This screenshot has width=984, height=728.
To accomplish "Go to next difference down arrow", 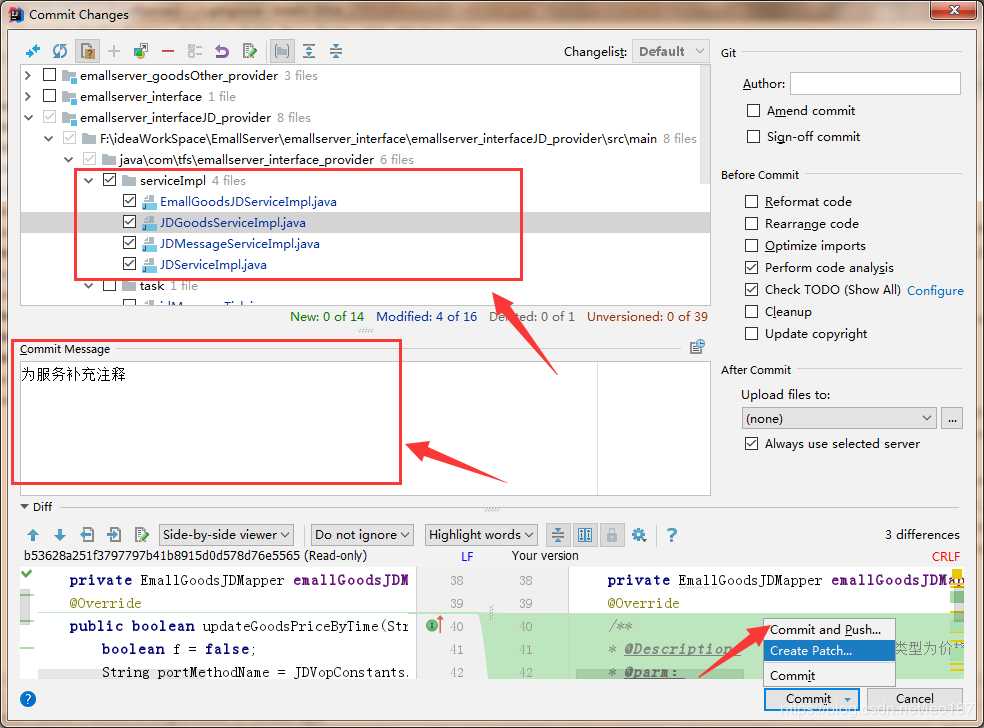I will tap(60, 535).
